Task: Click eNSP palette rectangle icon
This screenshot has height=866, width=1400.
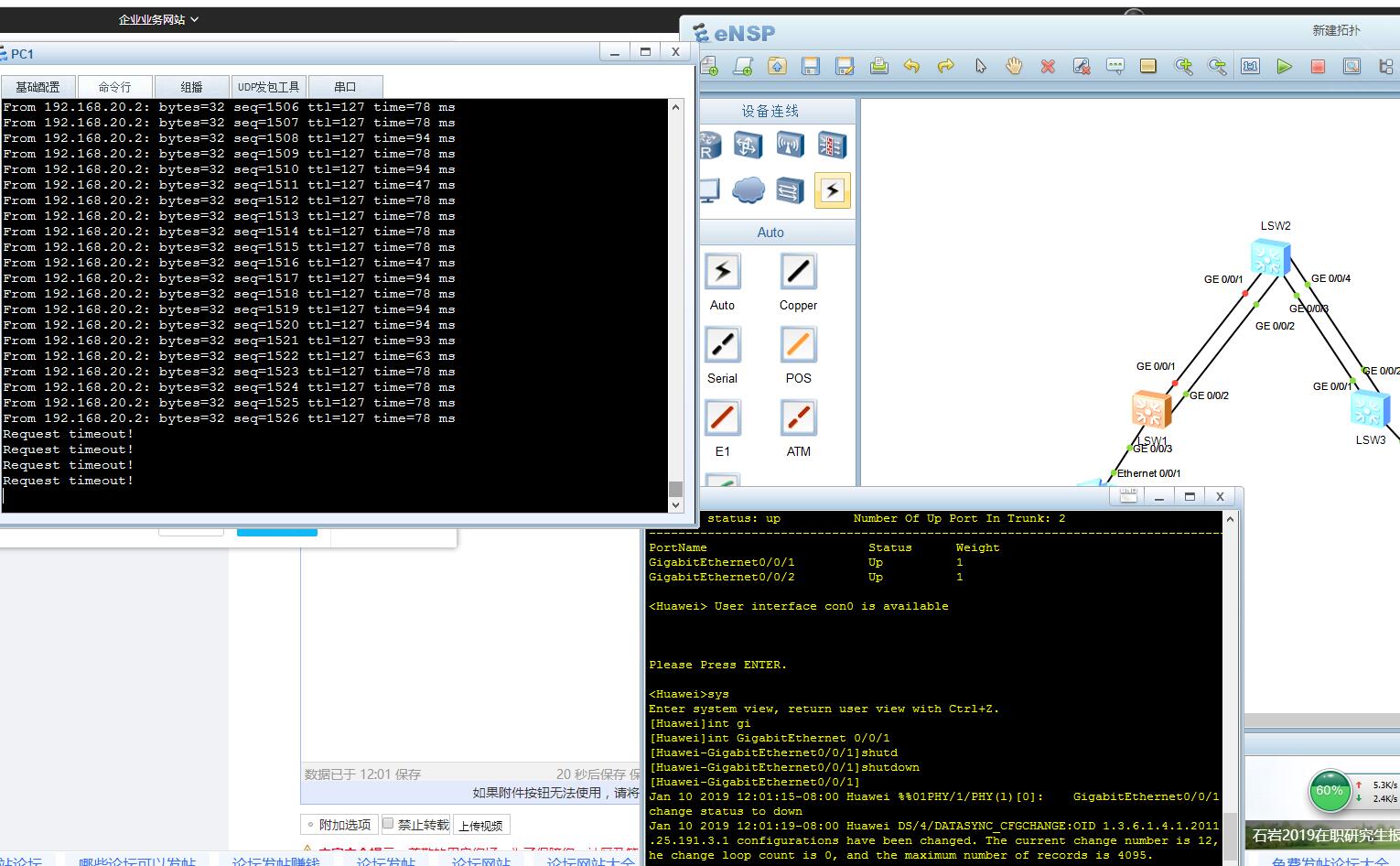Action: tap(1149, 66)
